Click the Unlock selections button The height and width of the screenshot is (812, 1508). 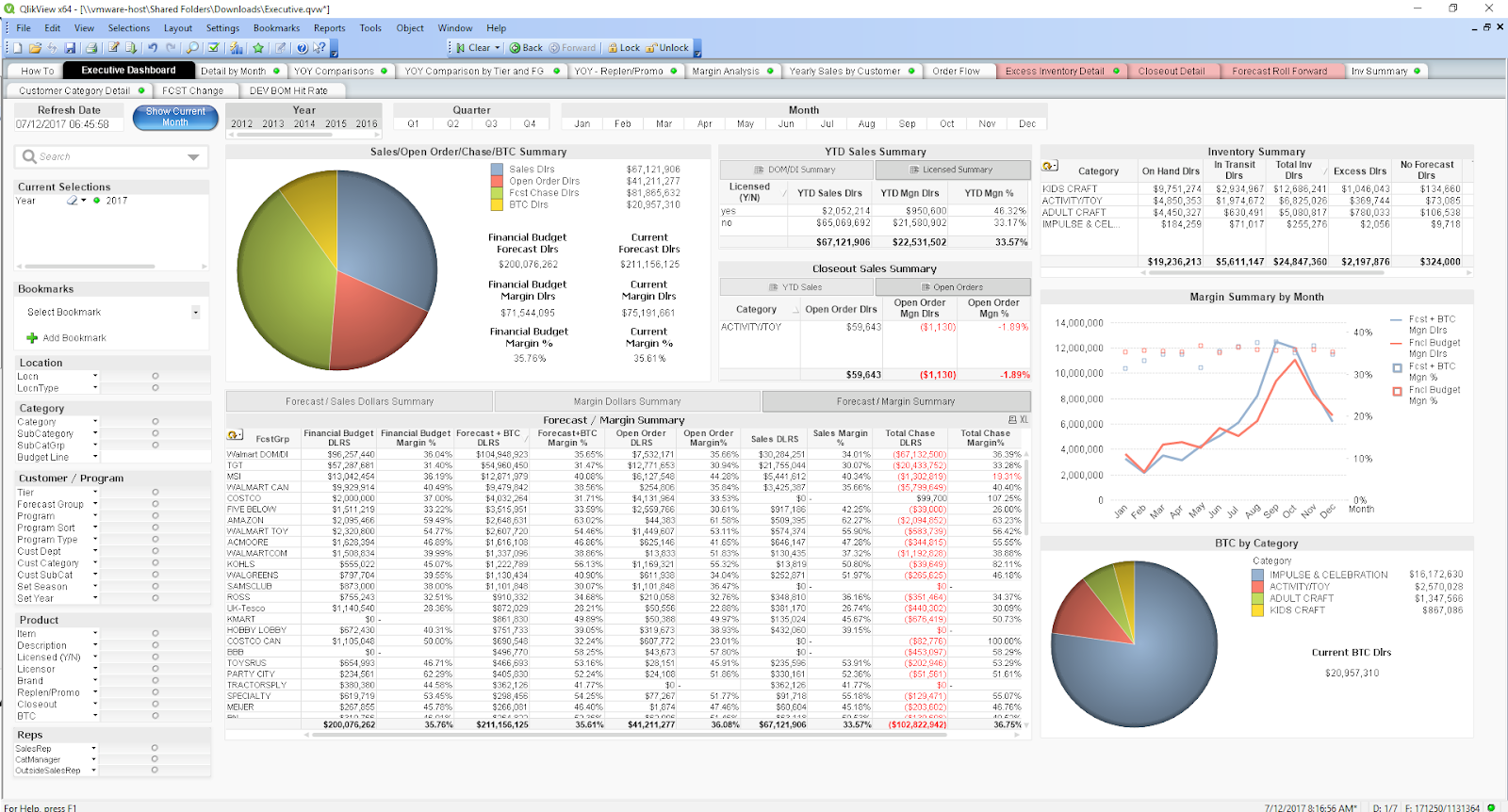coord(667,48)
